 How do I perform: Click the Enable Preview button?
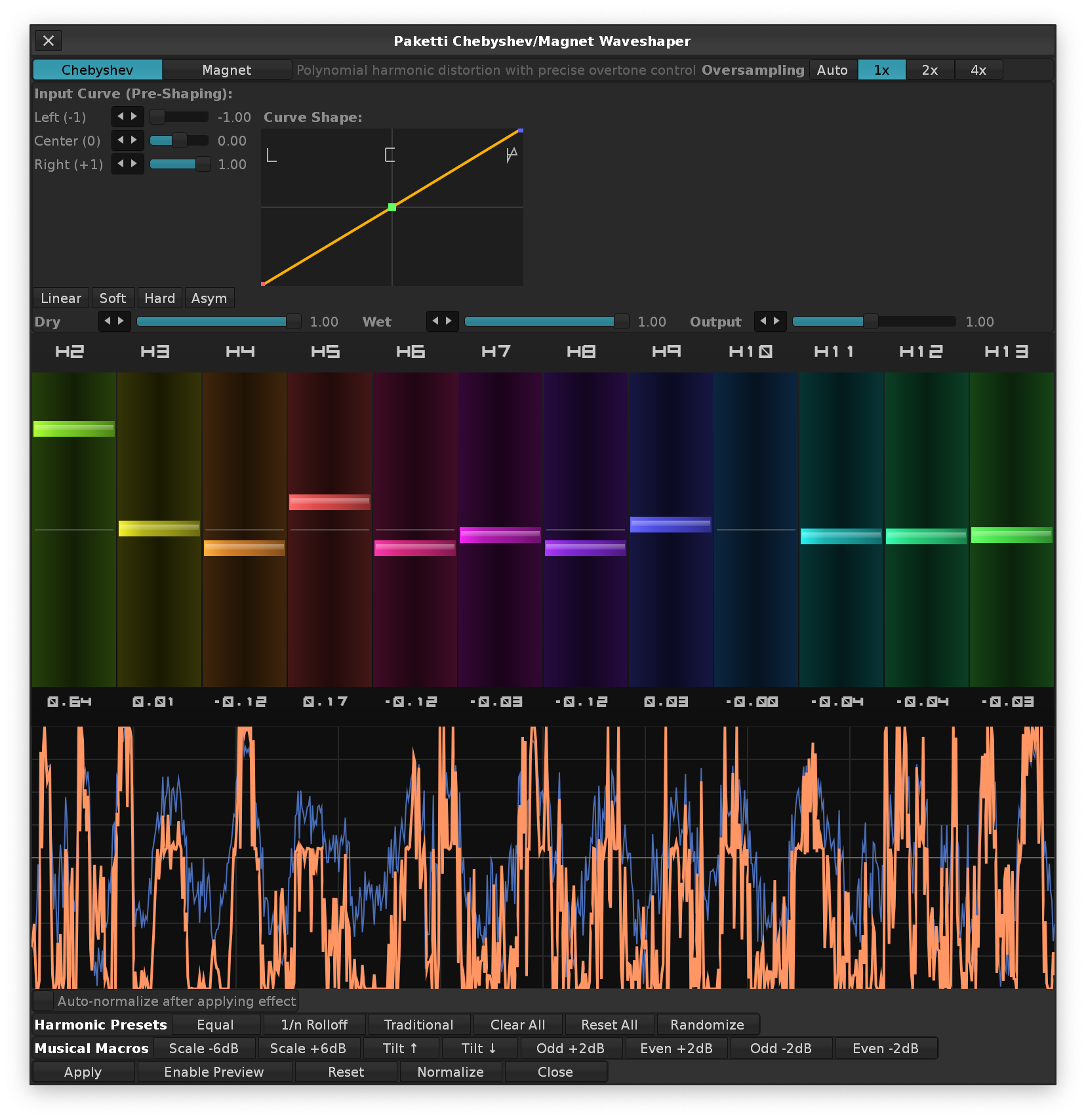(x=214, y=1072)
